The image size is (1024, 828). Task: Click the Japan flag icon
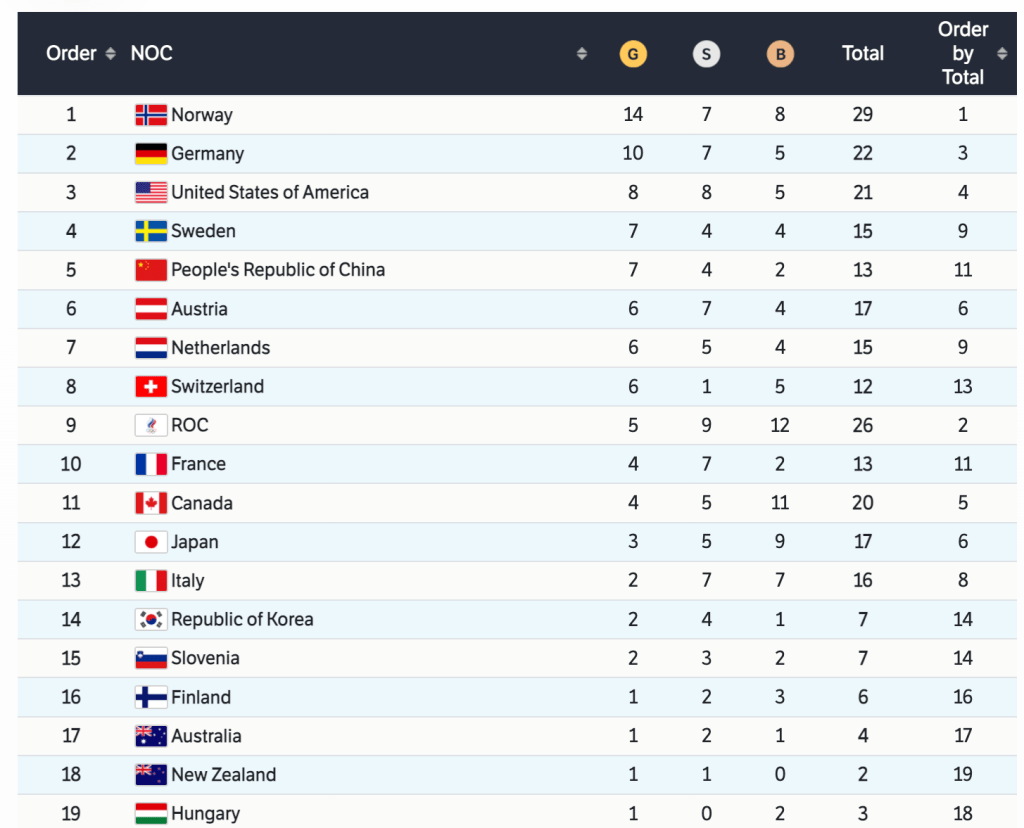tap(151, 542)
